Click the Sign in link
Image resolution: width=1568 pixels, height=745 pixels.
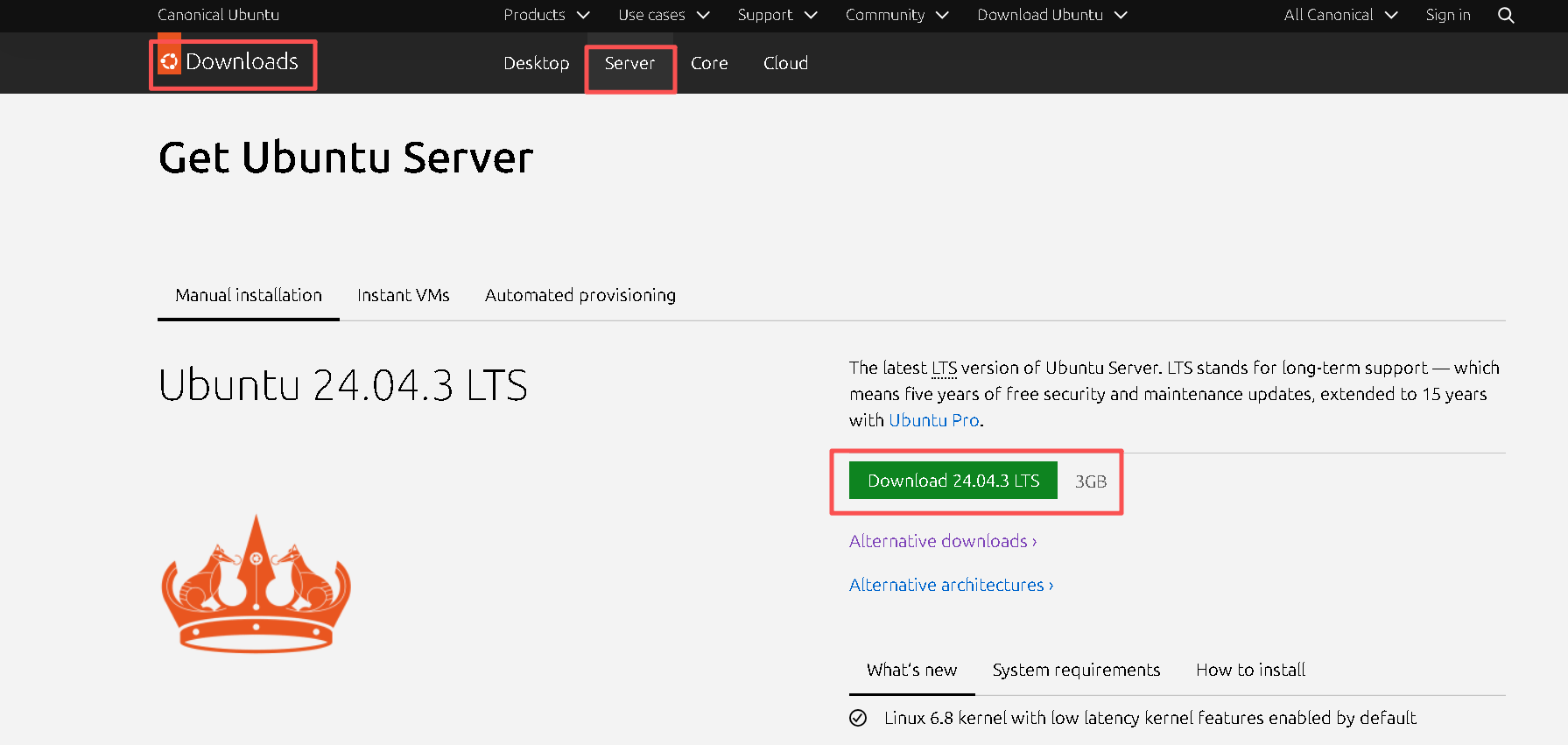coord(1448,15)
